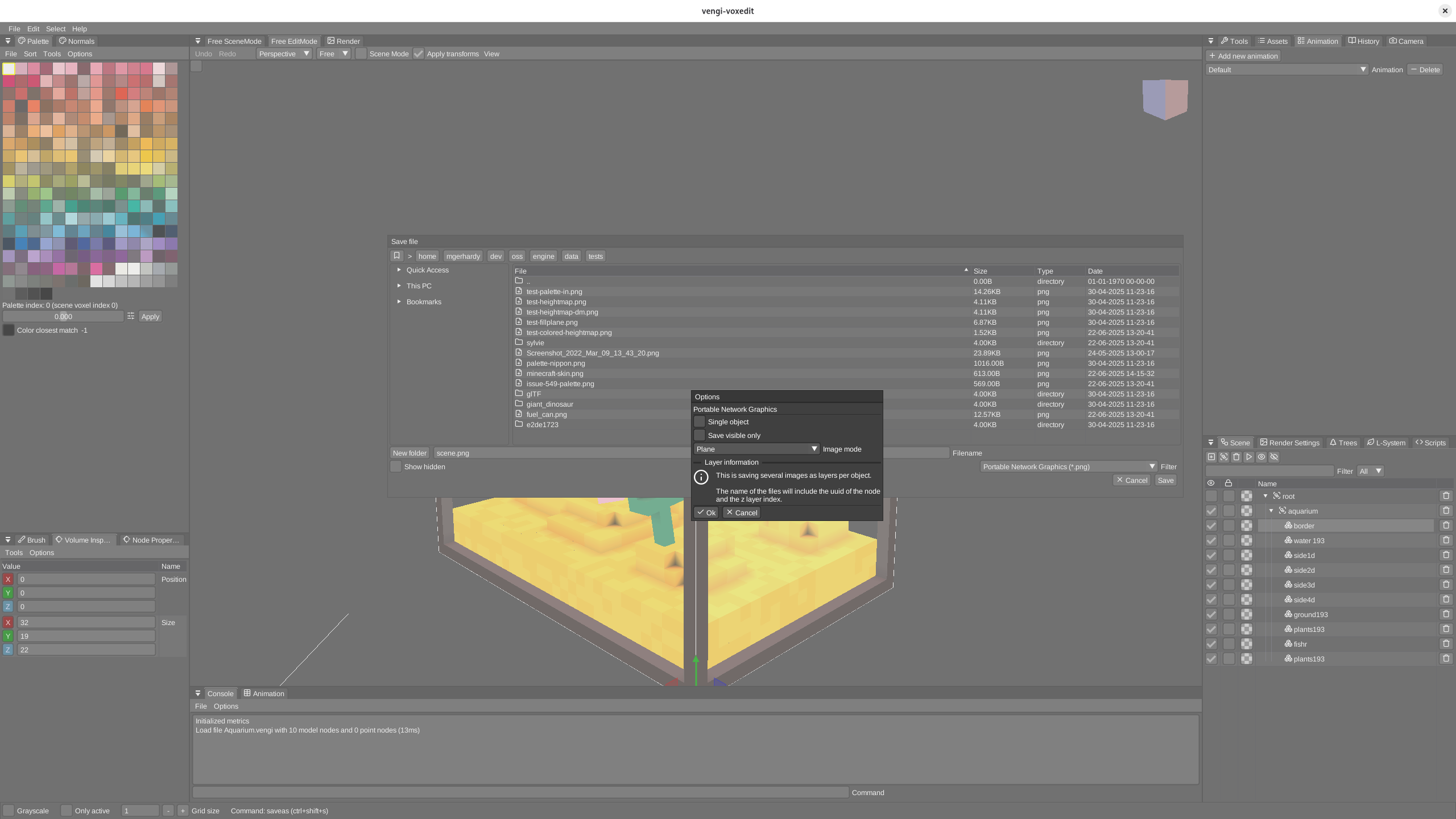Click the slider settings icon next to Apply

coord(131,316)
